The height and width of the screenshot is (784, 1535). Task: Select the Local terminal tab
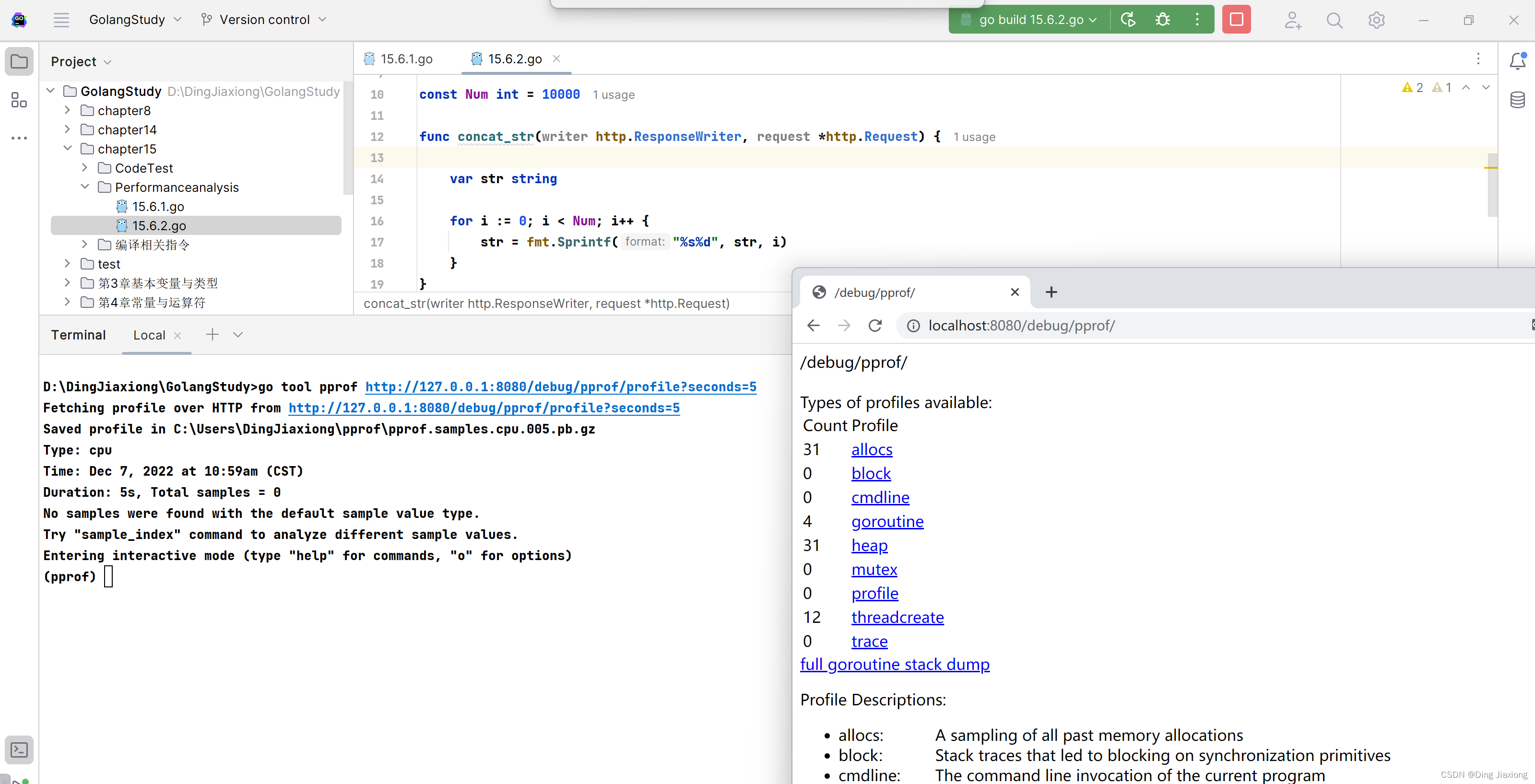pyautogui.click(x=149, y=335)
